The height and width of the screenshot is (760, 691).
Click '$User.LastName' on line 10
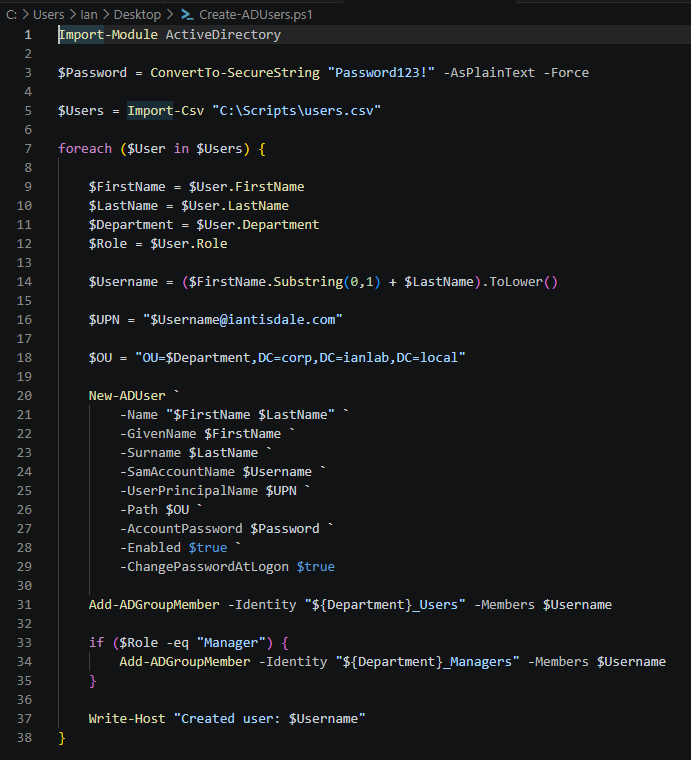point(235,206)
